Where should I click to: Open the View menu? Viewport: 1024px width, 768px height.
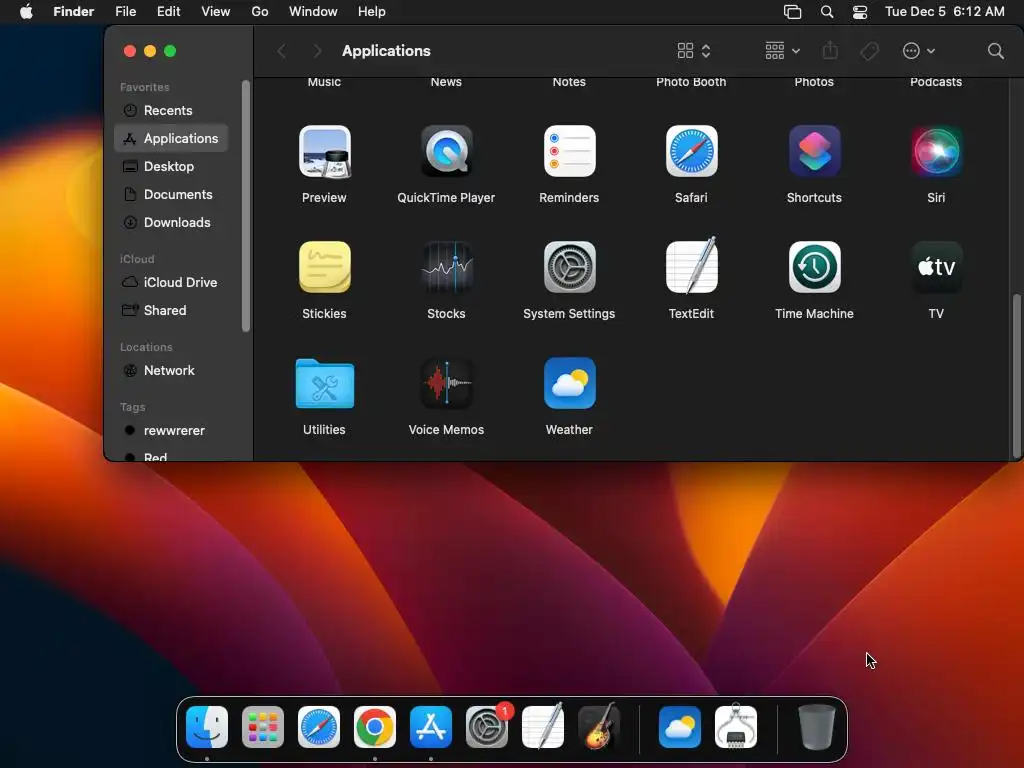216,12
